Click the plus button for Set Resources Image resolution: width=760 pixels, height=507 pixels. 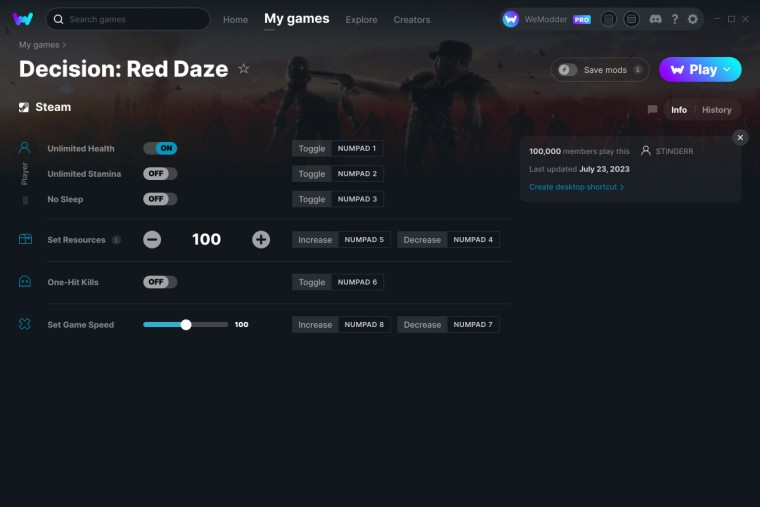[261, 239]
